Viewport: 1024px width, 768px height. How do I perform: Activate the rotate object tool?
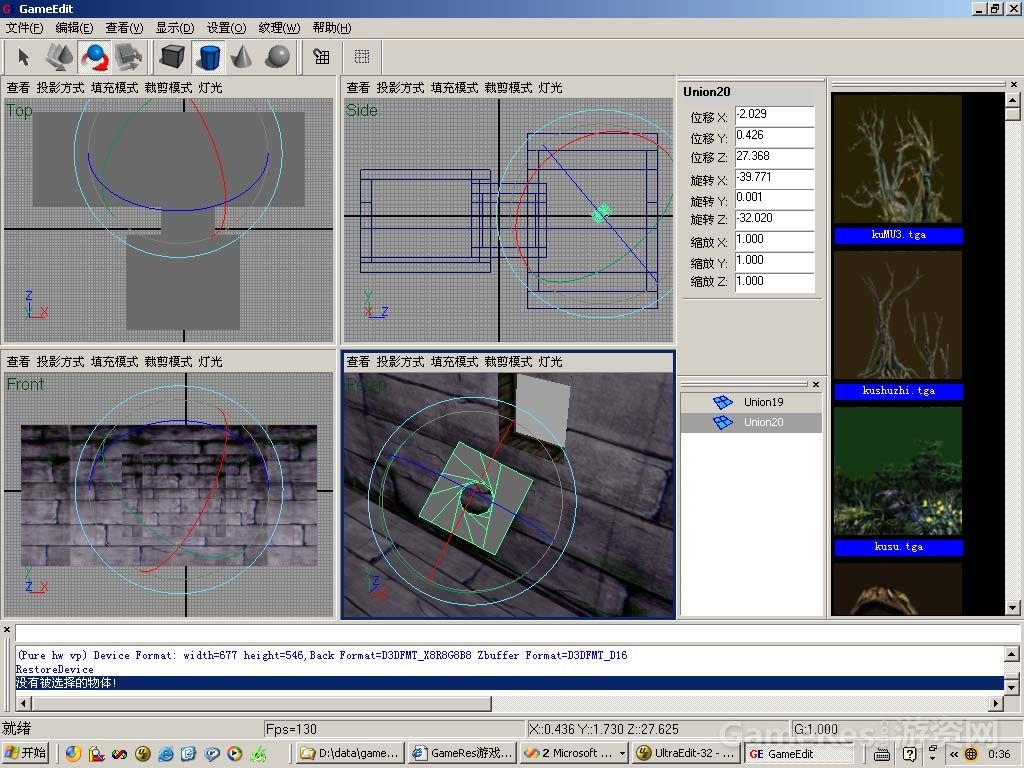[95, 57]
